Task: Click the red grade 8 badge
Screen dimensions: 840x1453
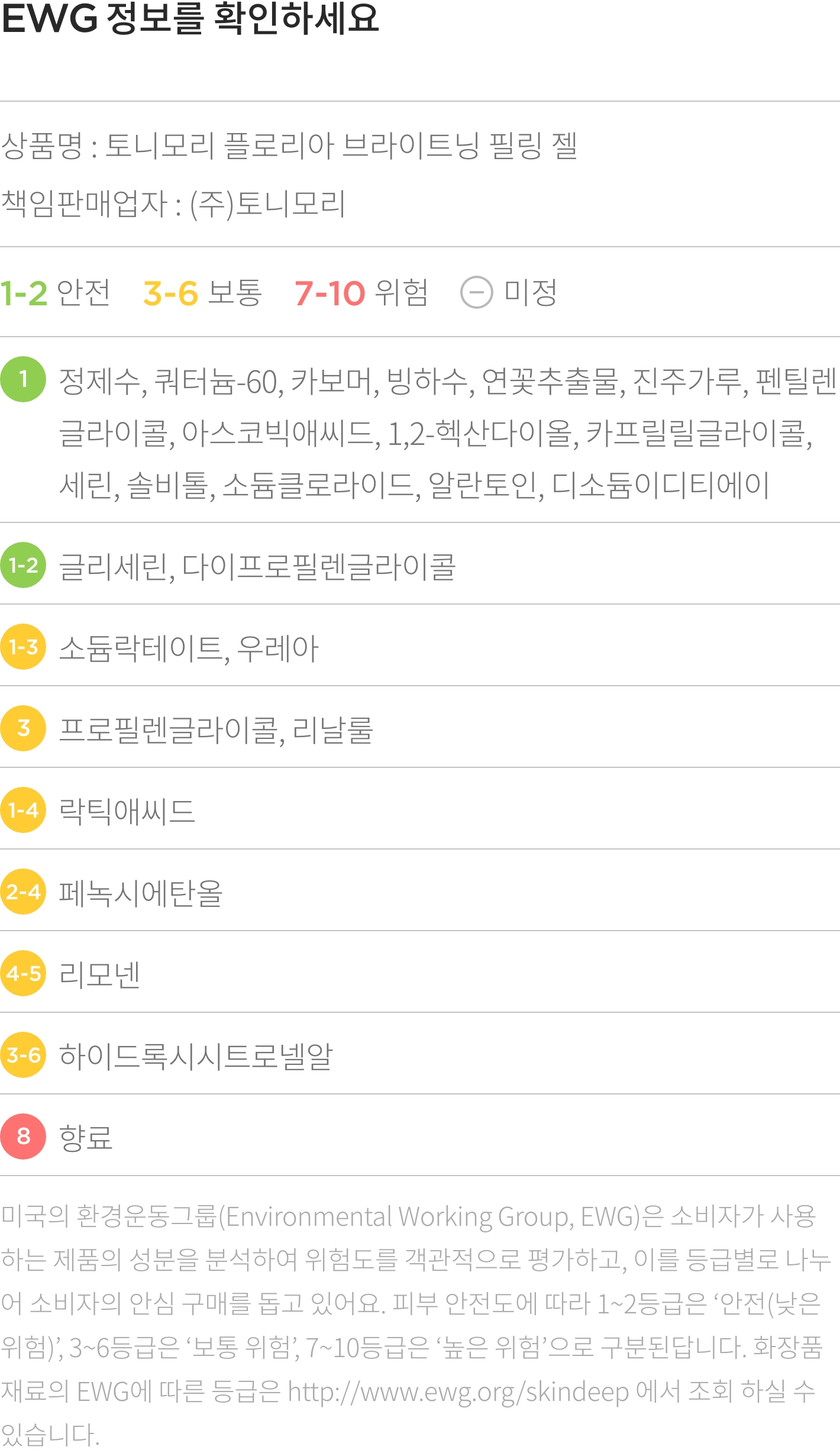Action: pyautogui.click(x=23, y=1136)
